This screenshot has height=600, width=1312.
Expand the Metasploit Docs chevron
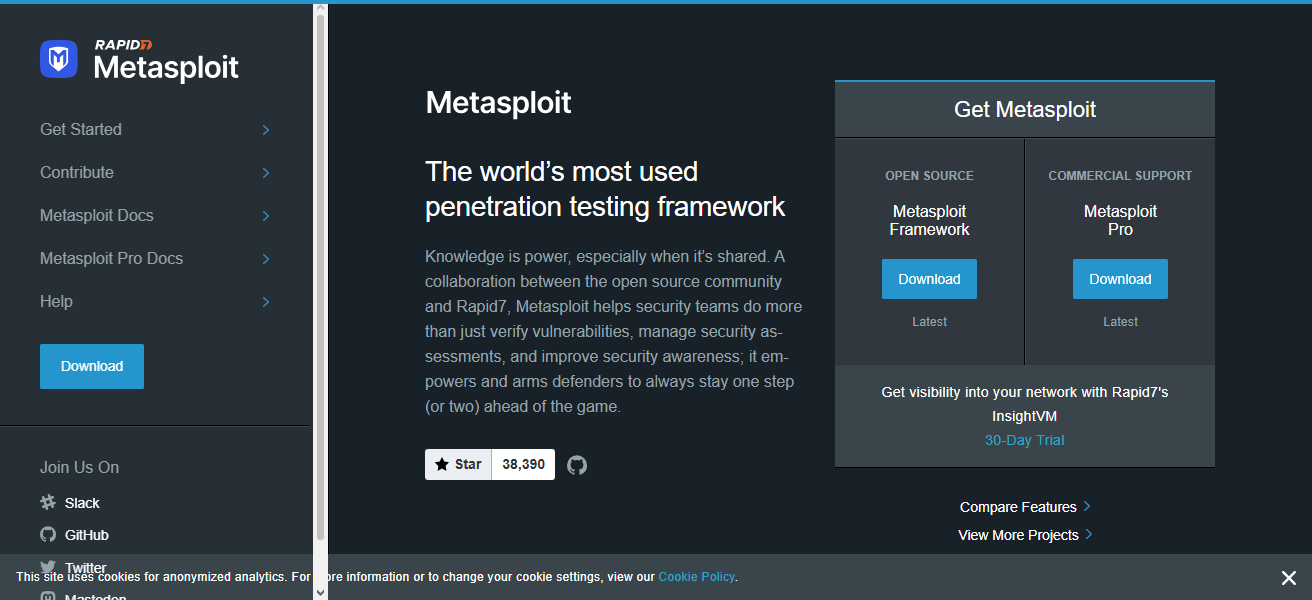coord(266,216)
